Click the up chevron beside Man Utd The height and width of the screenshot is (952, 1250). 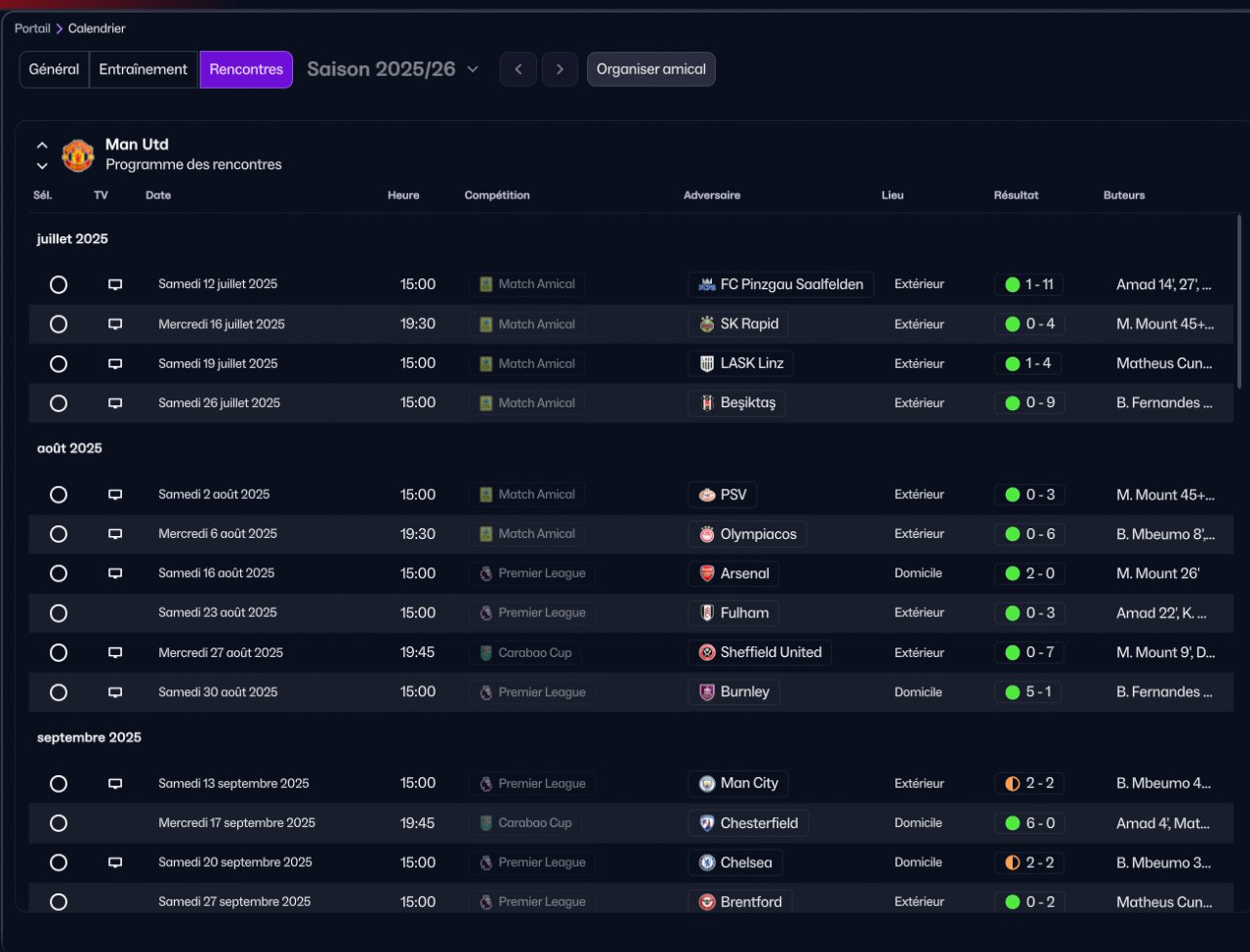coord(42,145)
